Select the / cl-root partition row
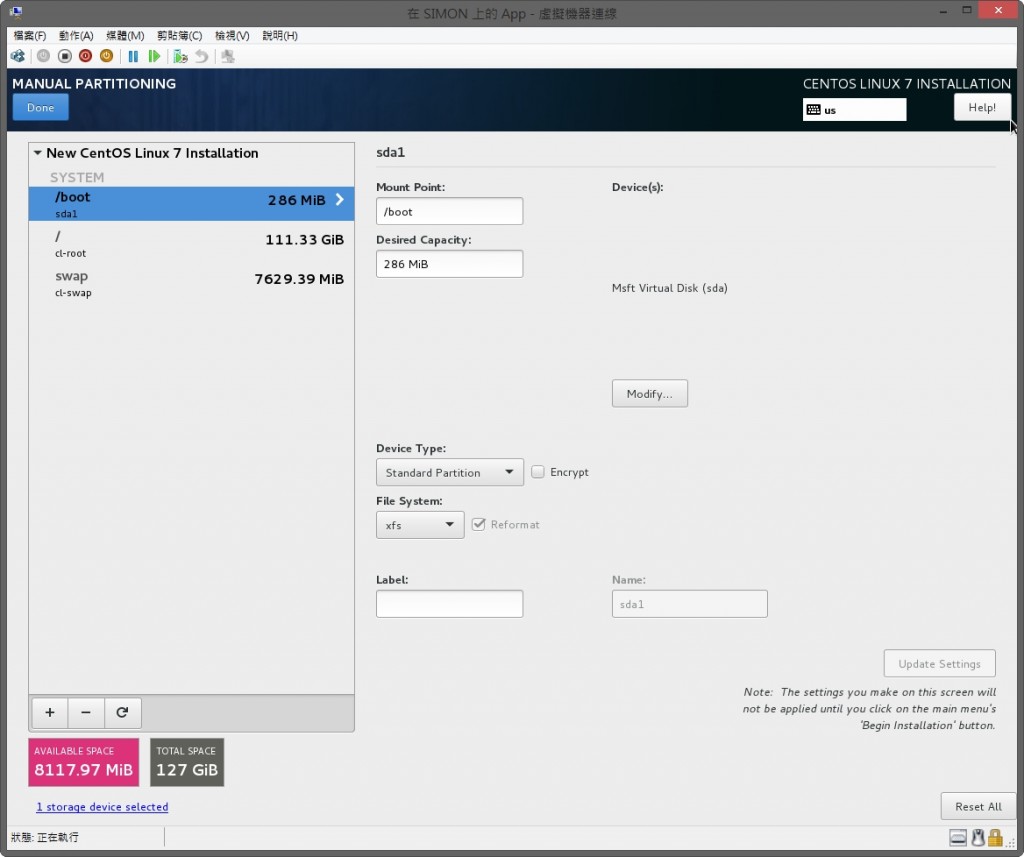Screen dimensions: 1024x857 [191, 244]
